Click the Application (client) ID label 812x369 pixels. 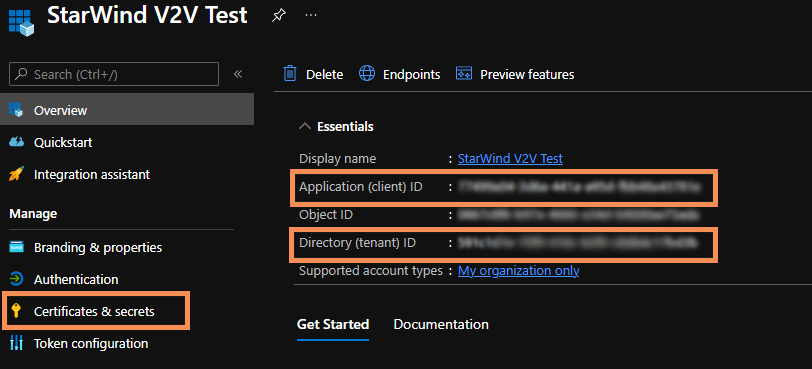(361, 187)
